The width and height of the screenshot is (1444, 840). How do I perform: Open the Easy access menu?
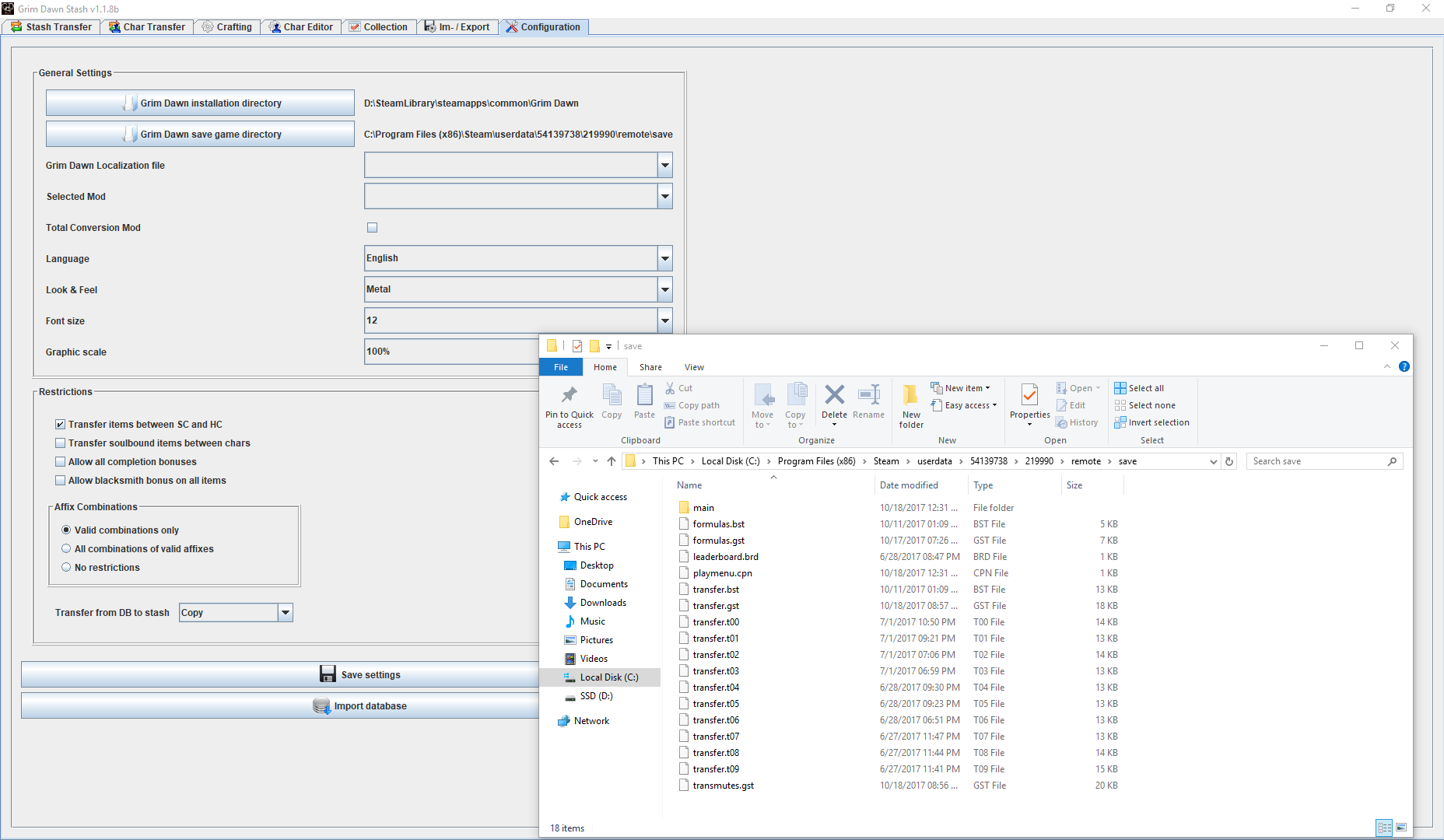point(964,405)
